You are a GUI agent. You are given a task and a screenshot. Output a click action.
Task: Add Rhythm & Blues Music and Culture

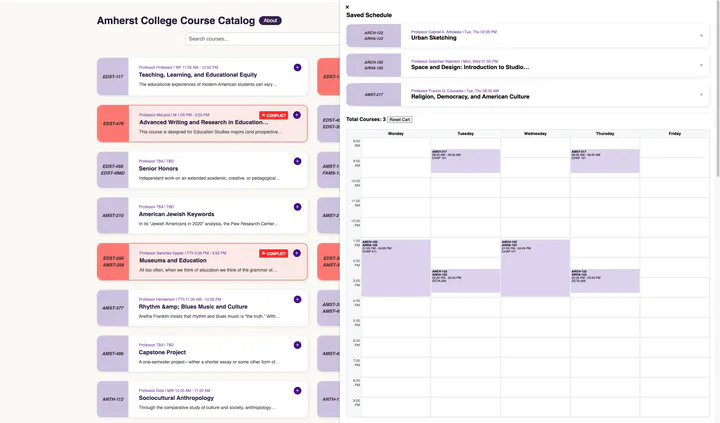(297, 299)
